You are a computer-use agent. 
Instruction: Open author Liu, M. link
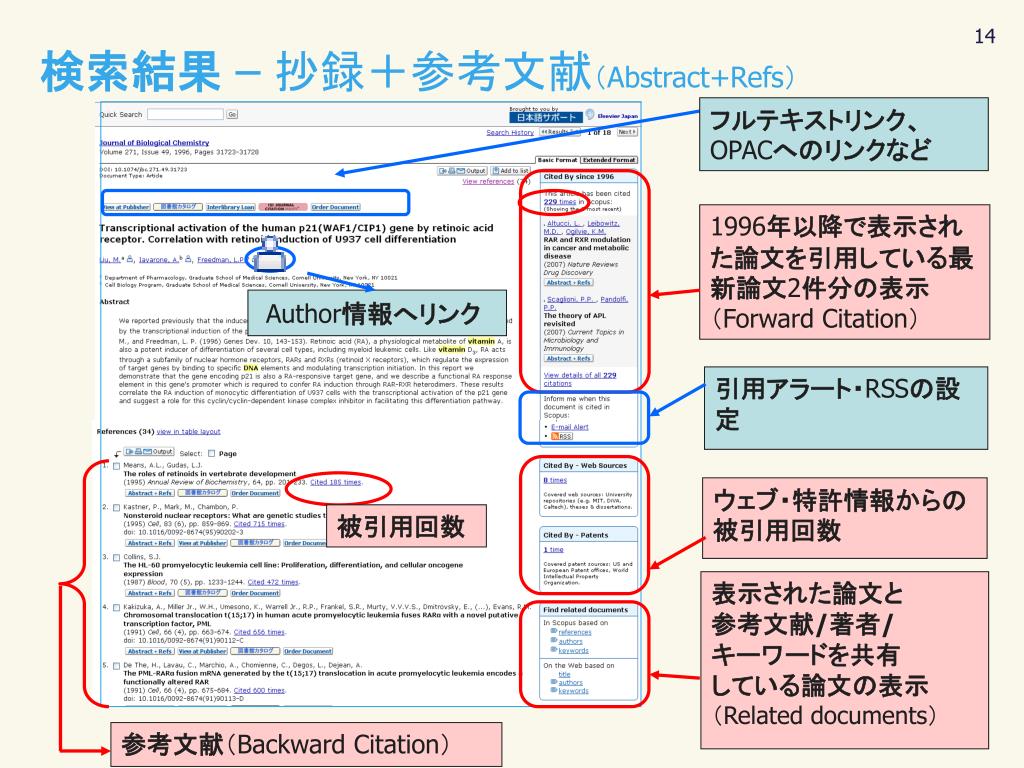[x=109, y=259]
